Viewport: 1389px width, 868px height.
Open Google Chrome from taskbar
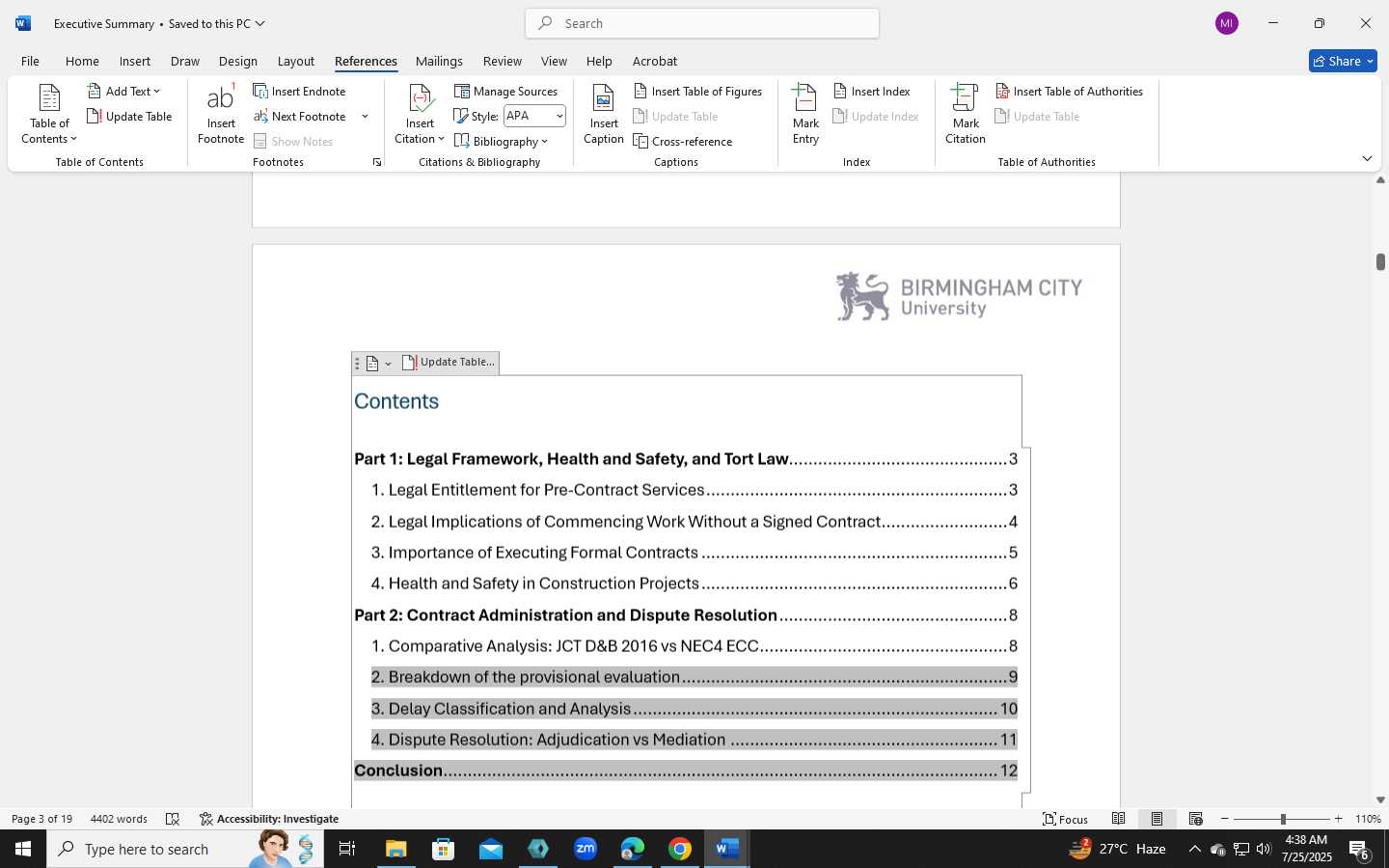tap(680, 849)
